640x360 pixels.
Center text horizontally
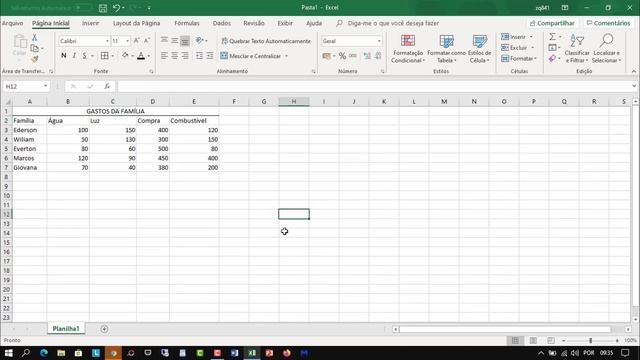(174, 56)
